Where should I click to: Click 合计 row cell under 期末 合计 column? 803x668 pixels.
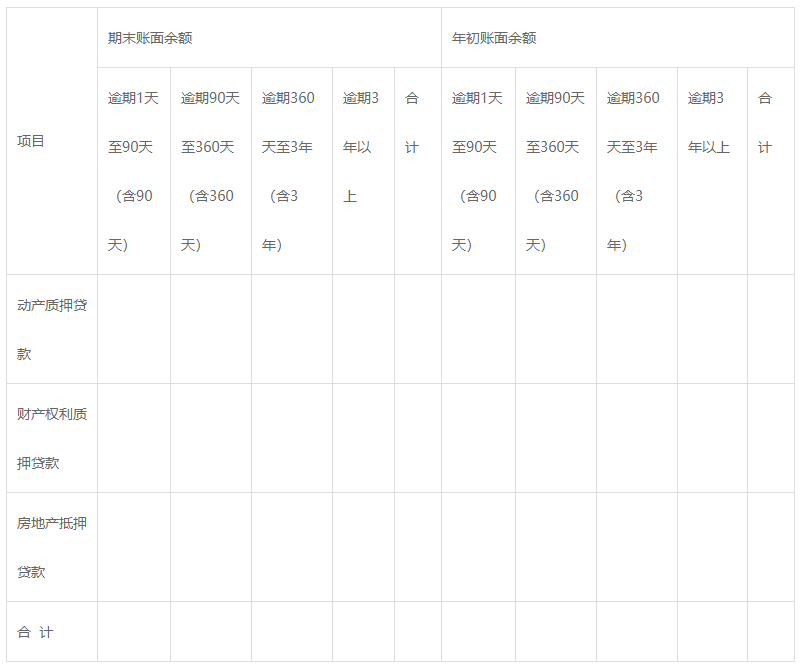pyautogui.click(x=417, y=632)
